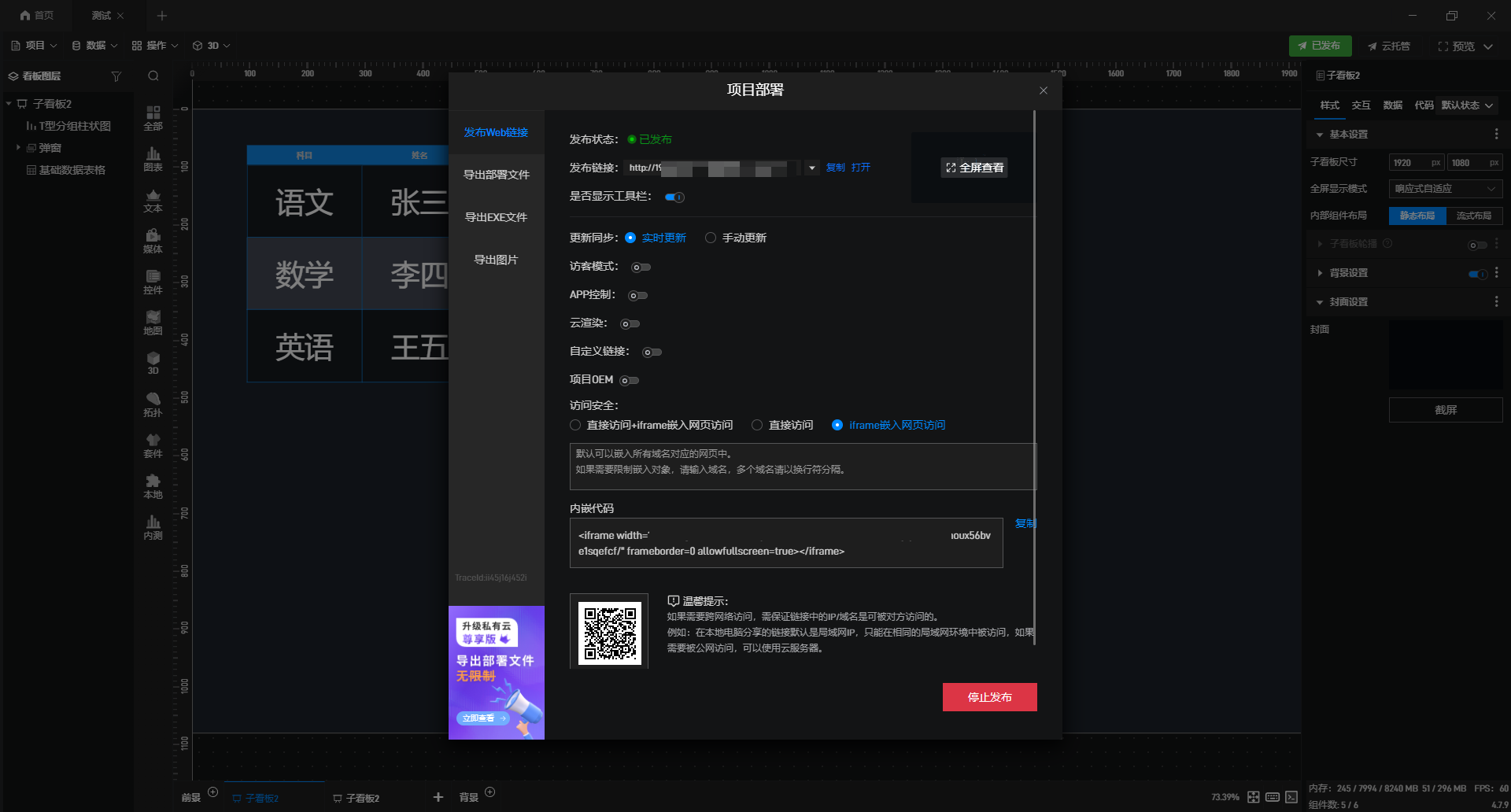Open the 媒体 media components icon
The width and height of the screenshot is (1511, 812).
[153, 241]
